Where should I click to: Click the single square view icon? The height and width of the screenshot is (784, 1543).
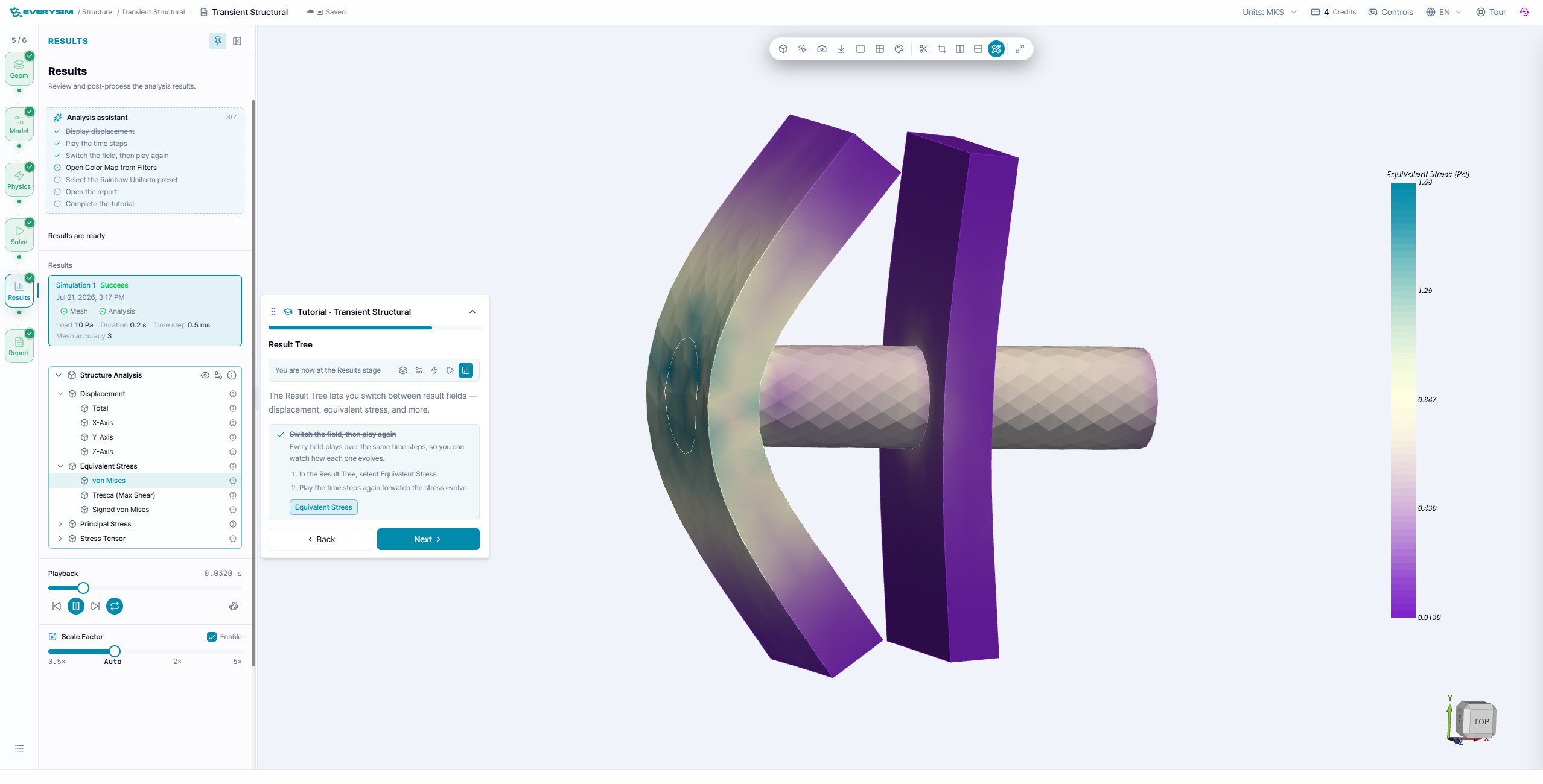point(860,49)
